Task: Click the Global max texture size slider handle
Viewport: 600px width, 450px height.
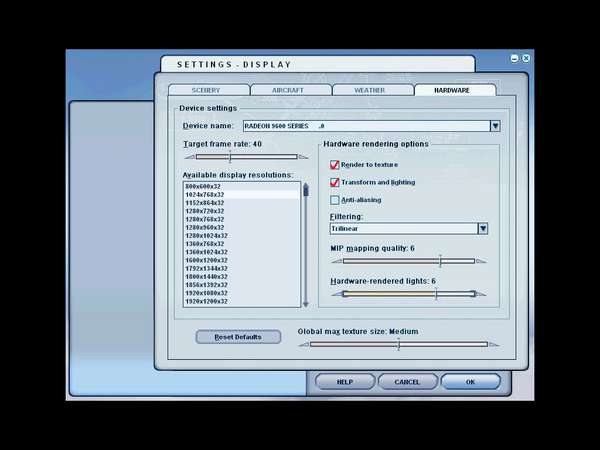Action: 398,344
